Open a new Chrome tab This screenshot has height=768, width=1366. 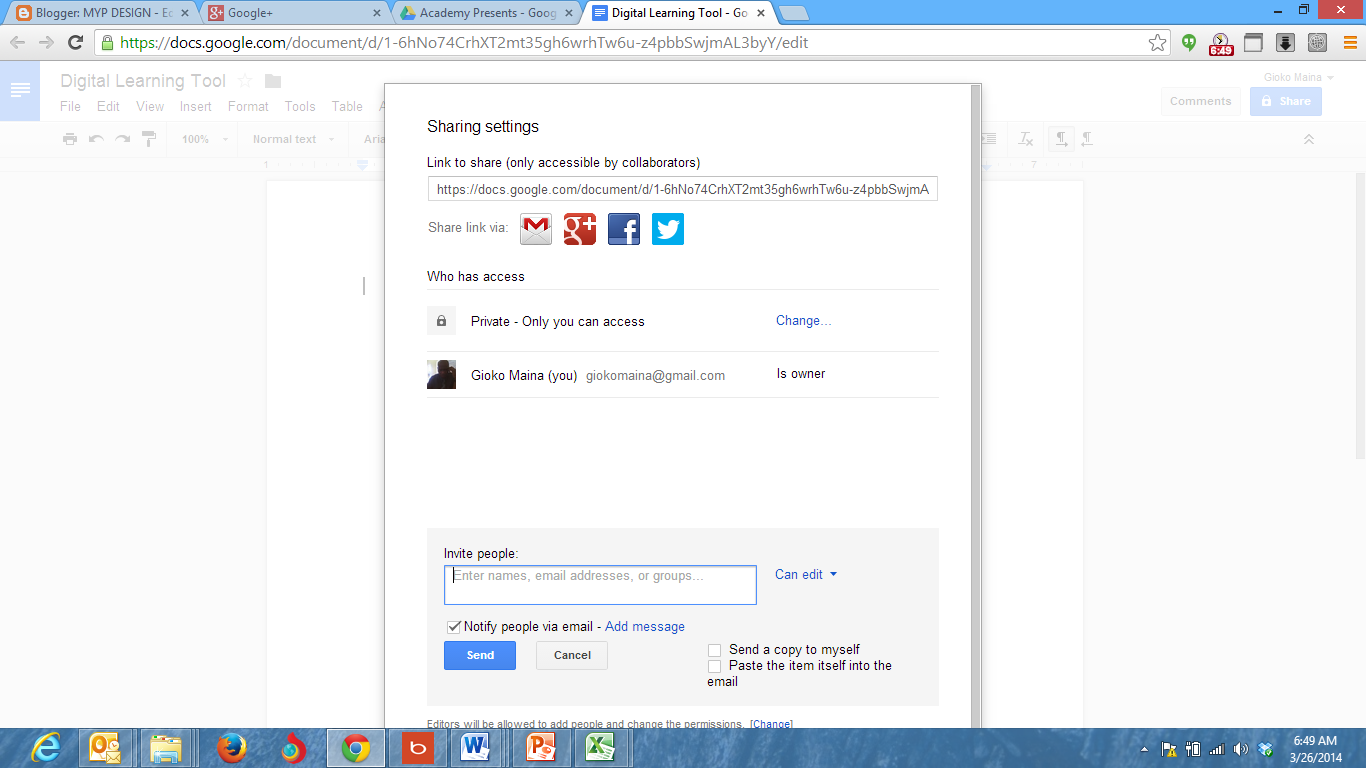(x=793, y=13)
